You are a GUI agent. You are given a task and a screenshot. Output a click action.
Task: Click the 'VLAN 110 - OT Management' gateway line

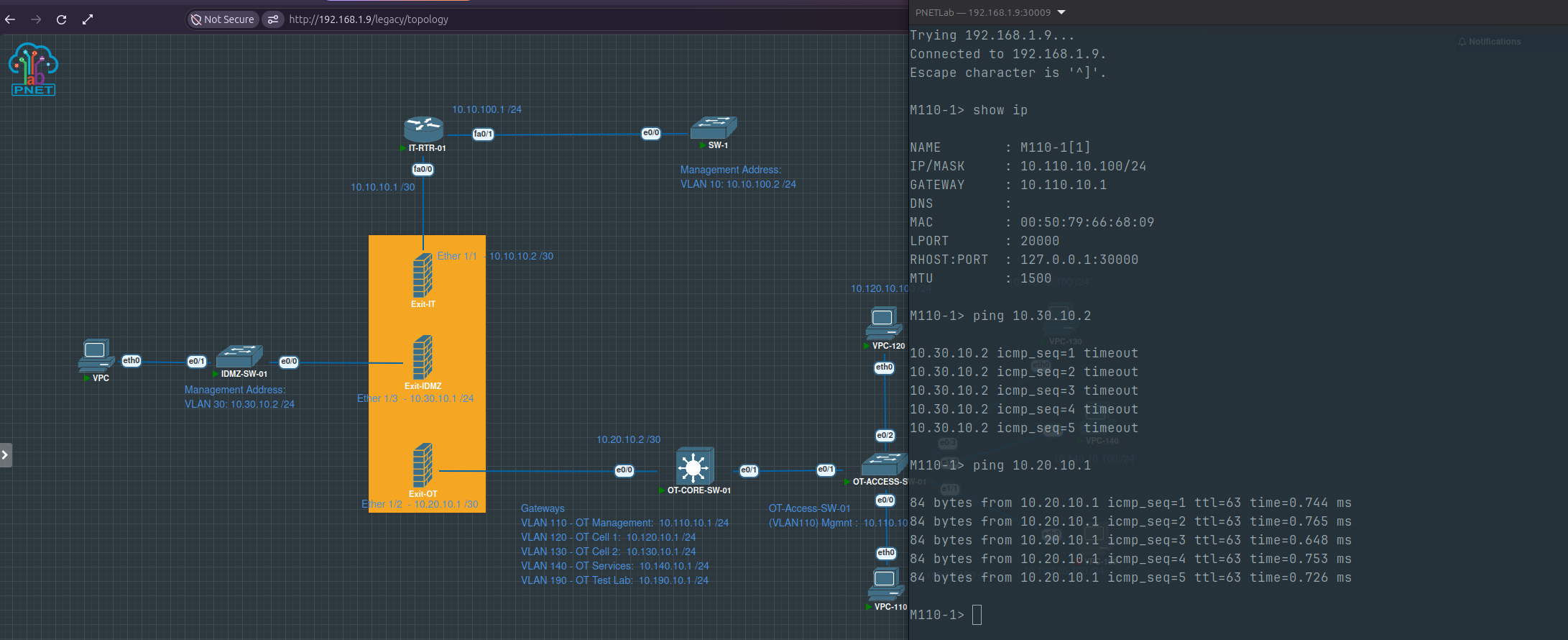[x=624, y=523]
